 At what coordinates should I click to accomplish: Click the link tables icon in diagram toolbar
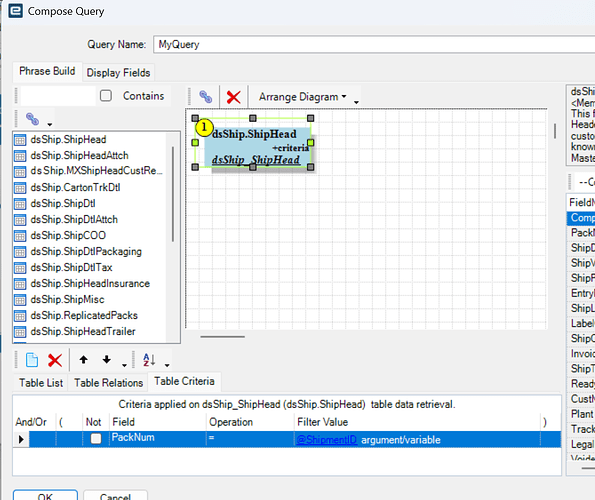(205, 97)
